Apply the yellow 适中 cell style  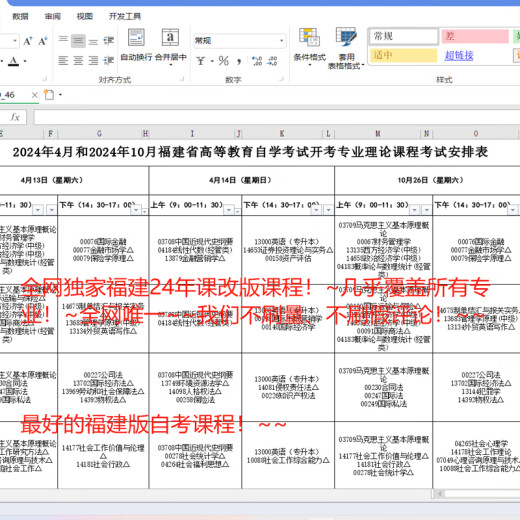coord(403,55)
